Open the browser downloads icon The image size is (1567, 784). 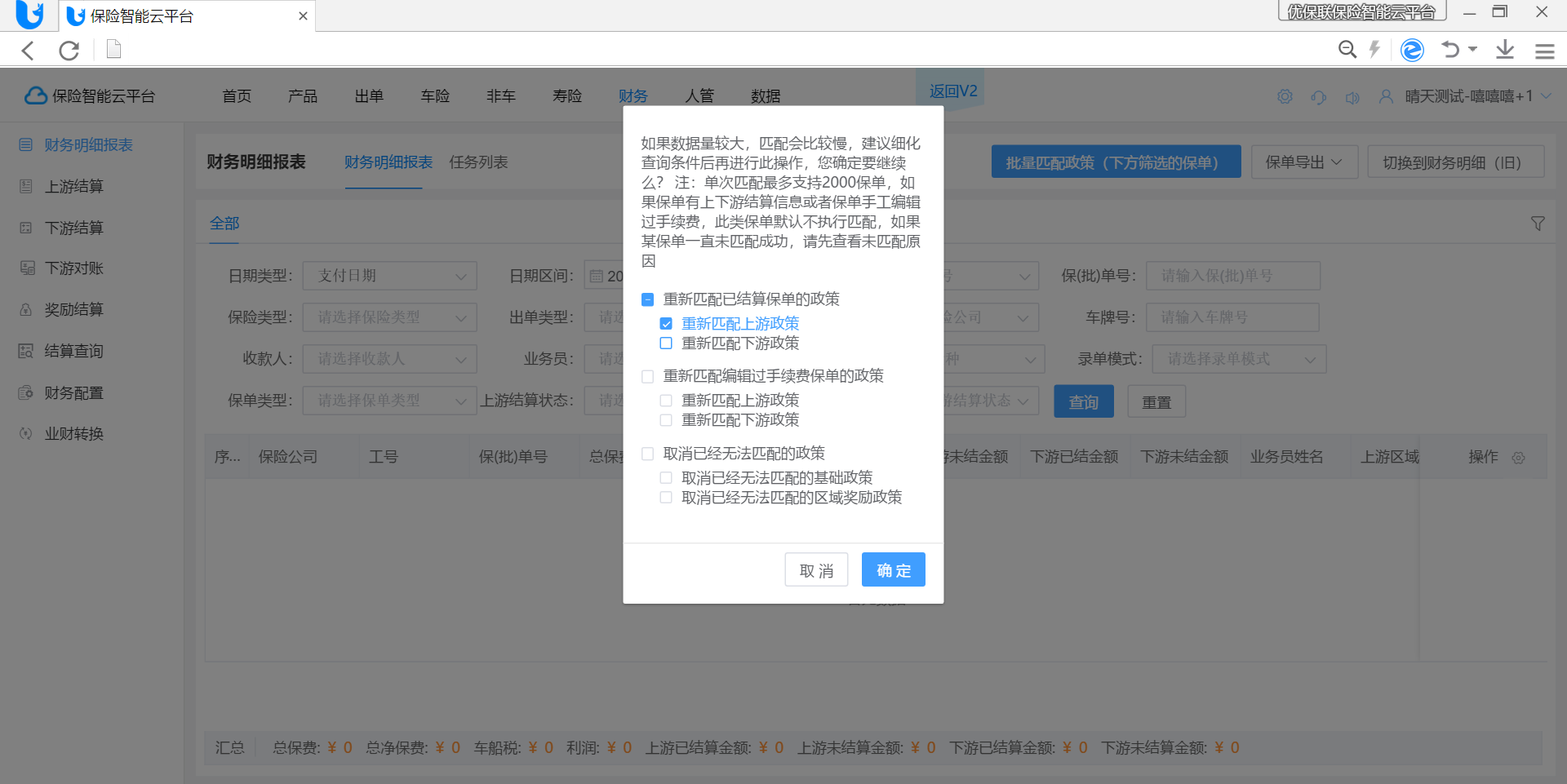(x=1505, y=50)
